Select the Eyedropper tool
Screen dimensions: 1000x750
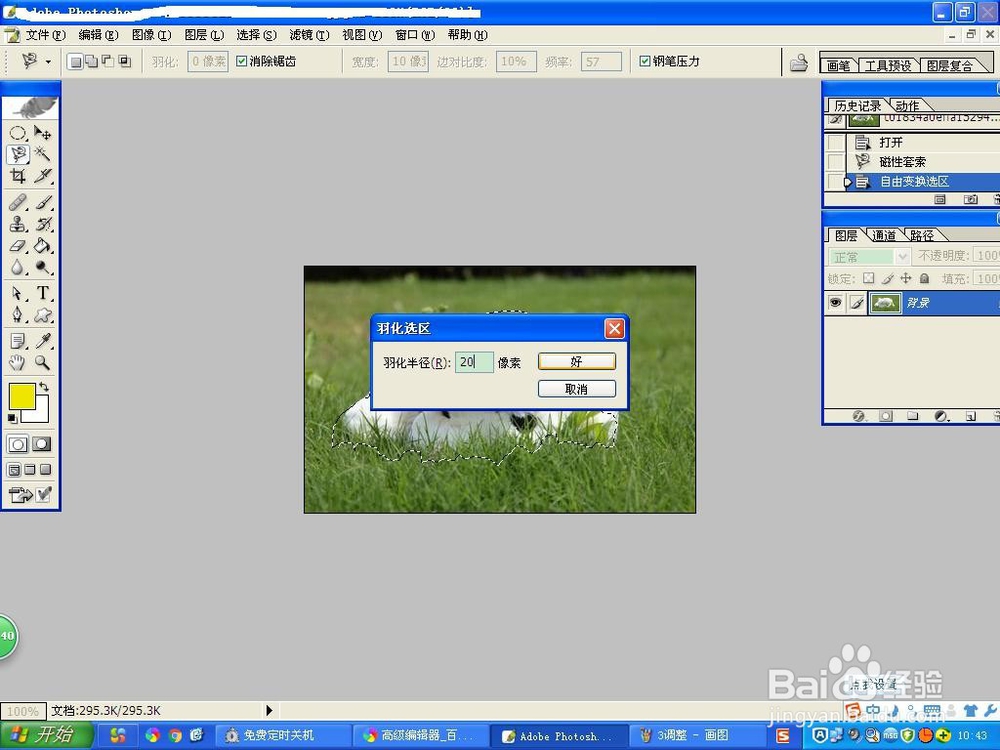(43, 341)
